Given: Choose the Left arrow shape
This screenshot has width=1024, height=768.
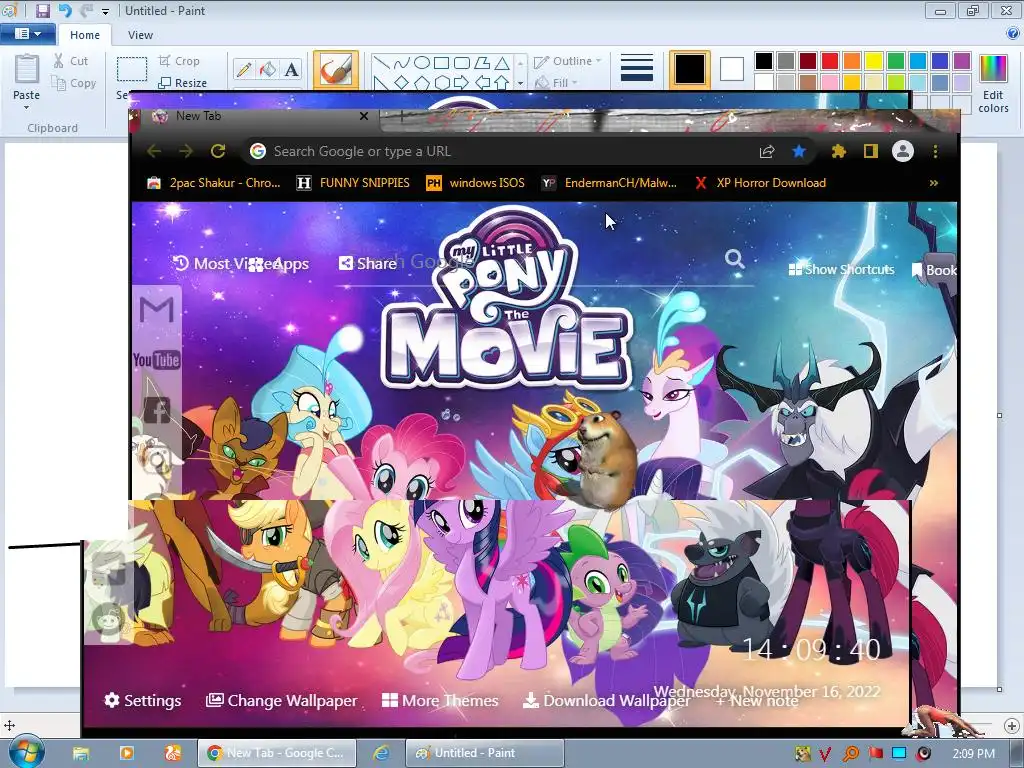Looking at the screenshot, I should click(482, 82).
